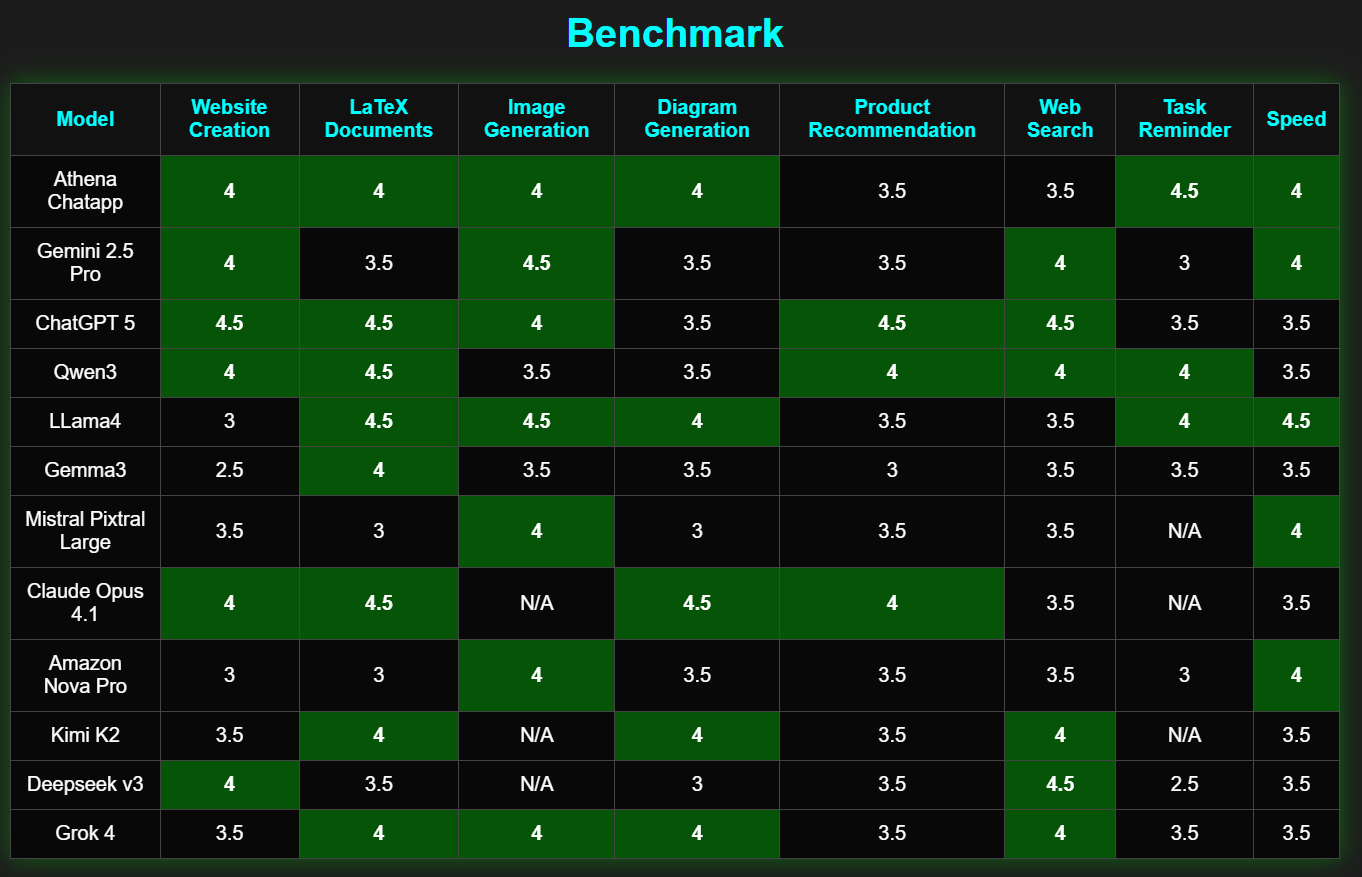The height and width of the screenshot is (877, 1362).
Task: Select Gemma3's Website Creation score 2.5
Action: point(229,471)
